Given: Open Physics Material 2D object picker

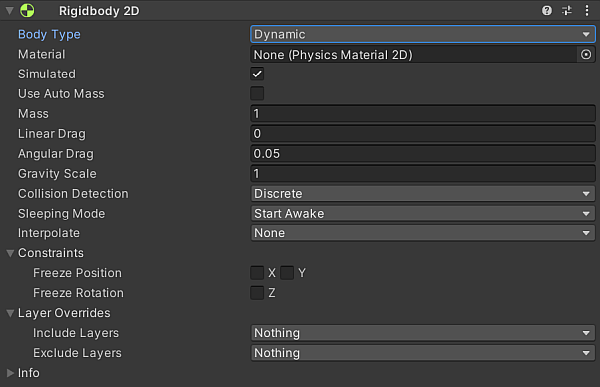Looking at the screenshot, I should (585, 55).
